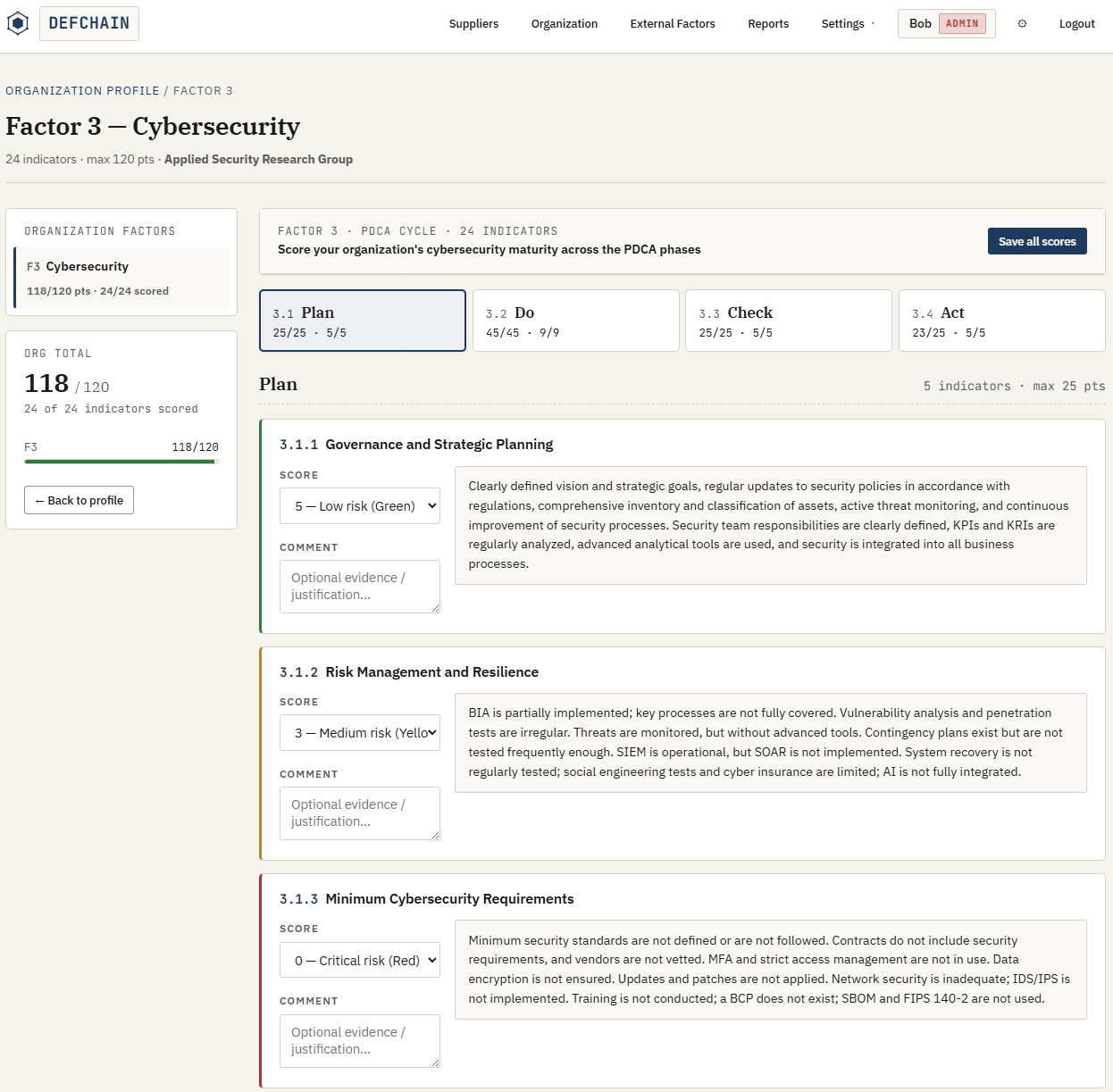The image size is (1113, 1092).
Task: Click the Back to profile button
Action: pos(79,500)
